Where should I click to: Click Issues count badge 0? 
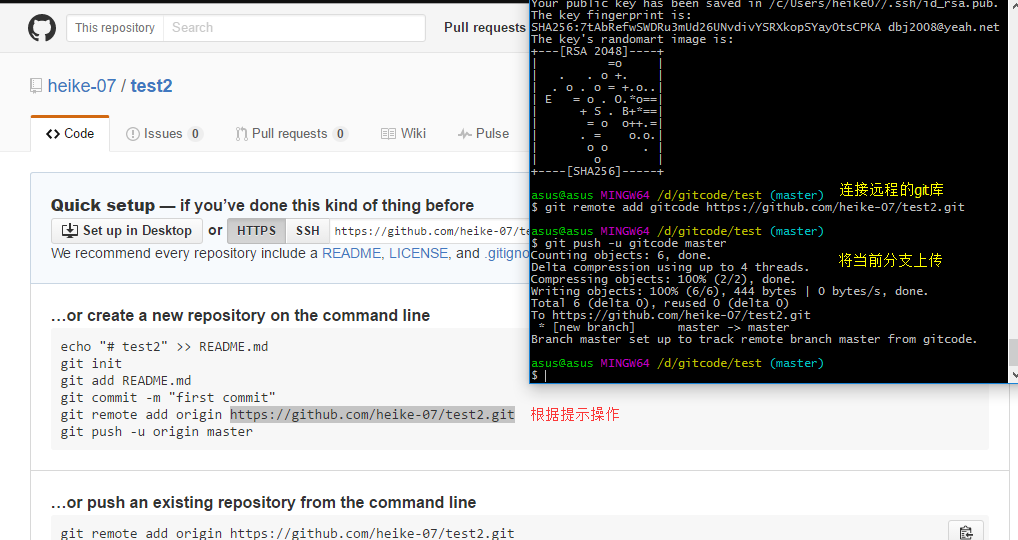(x=195, y=134)
